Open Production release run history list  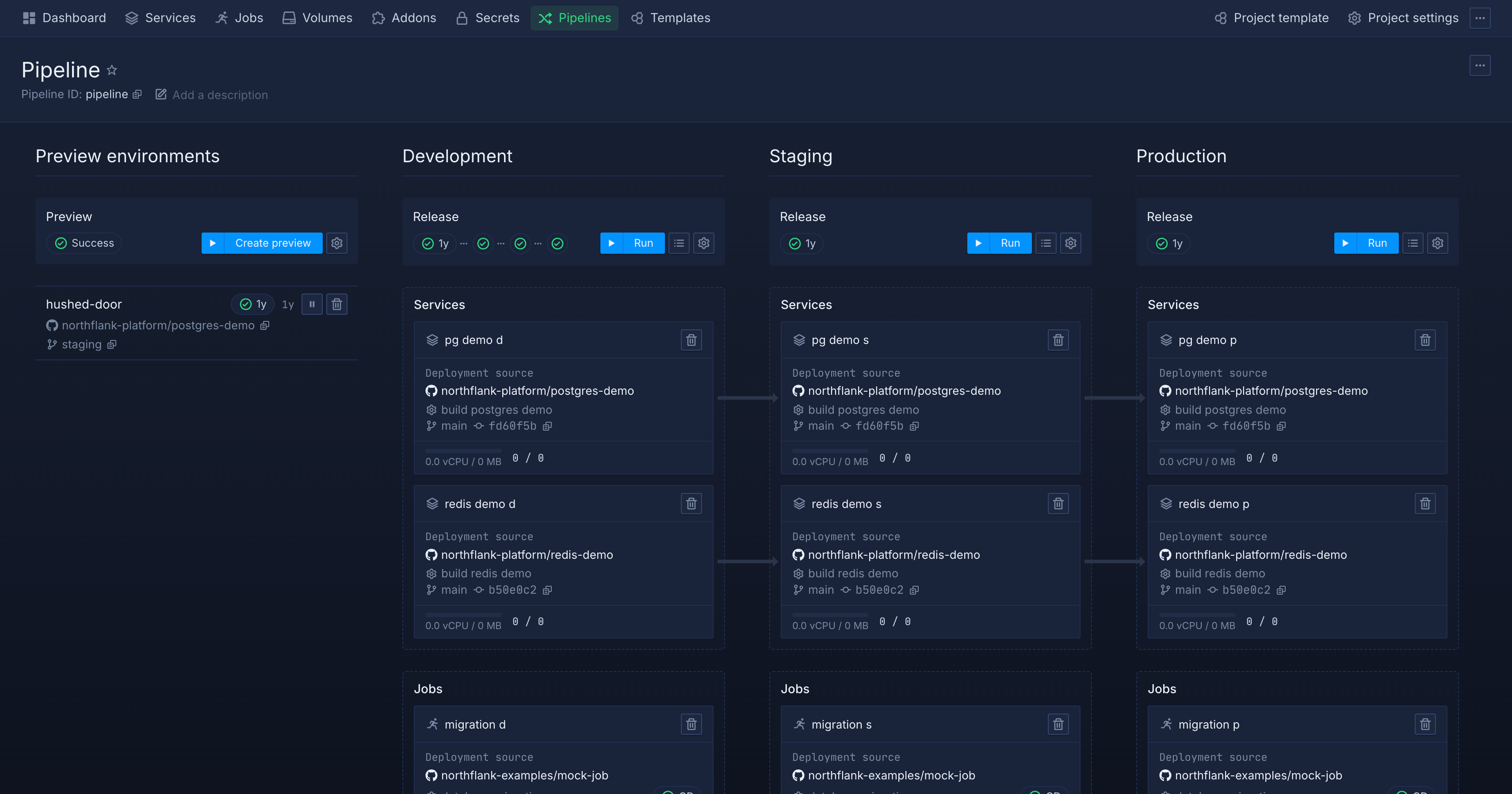click(1413, 243)
